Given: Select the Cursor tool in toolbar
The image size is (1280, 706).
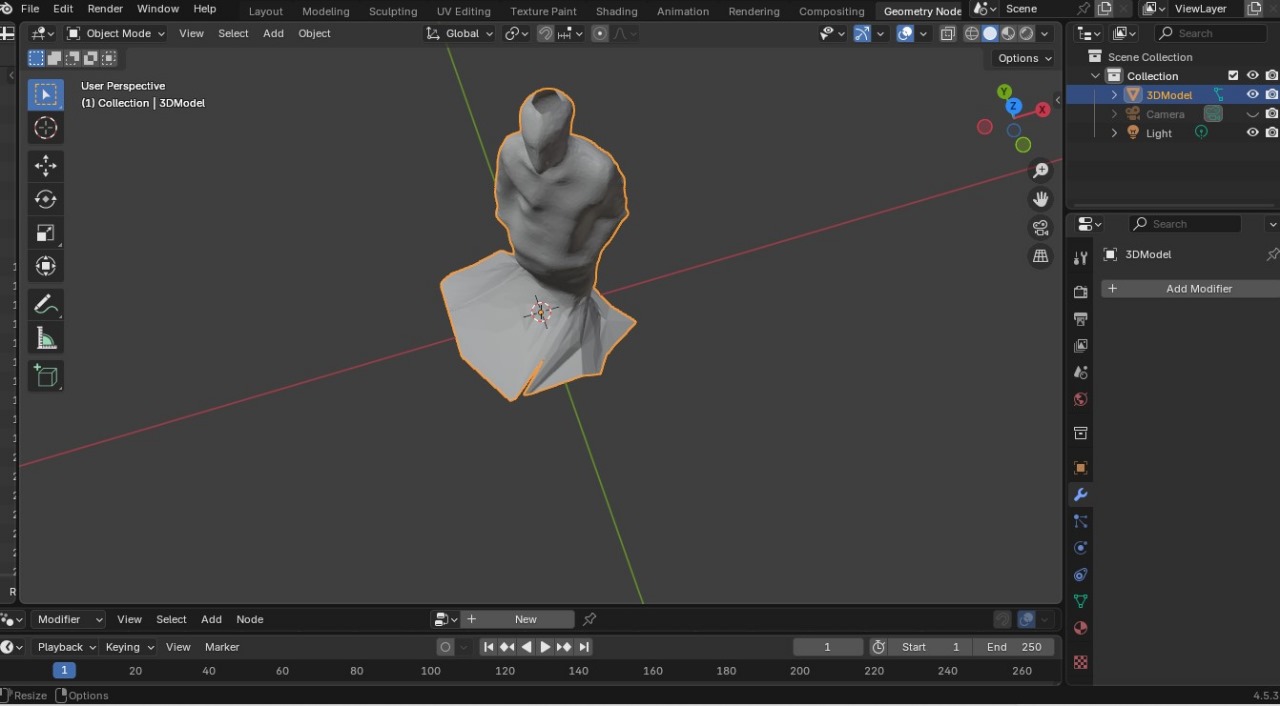Looking at the screenshot, I should pyautogui.click(x=45, y=128).
